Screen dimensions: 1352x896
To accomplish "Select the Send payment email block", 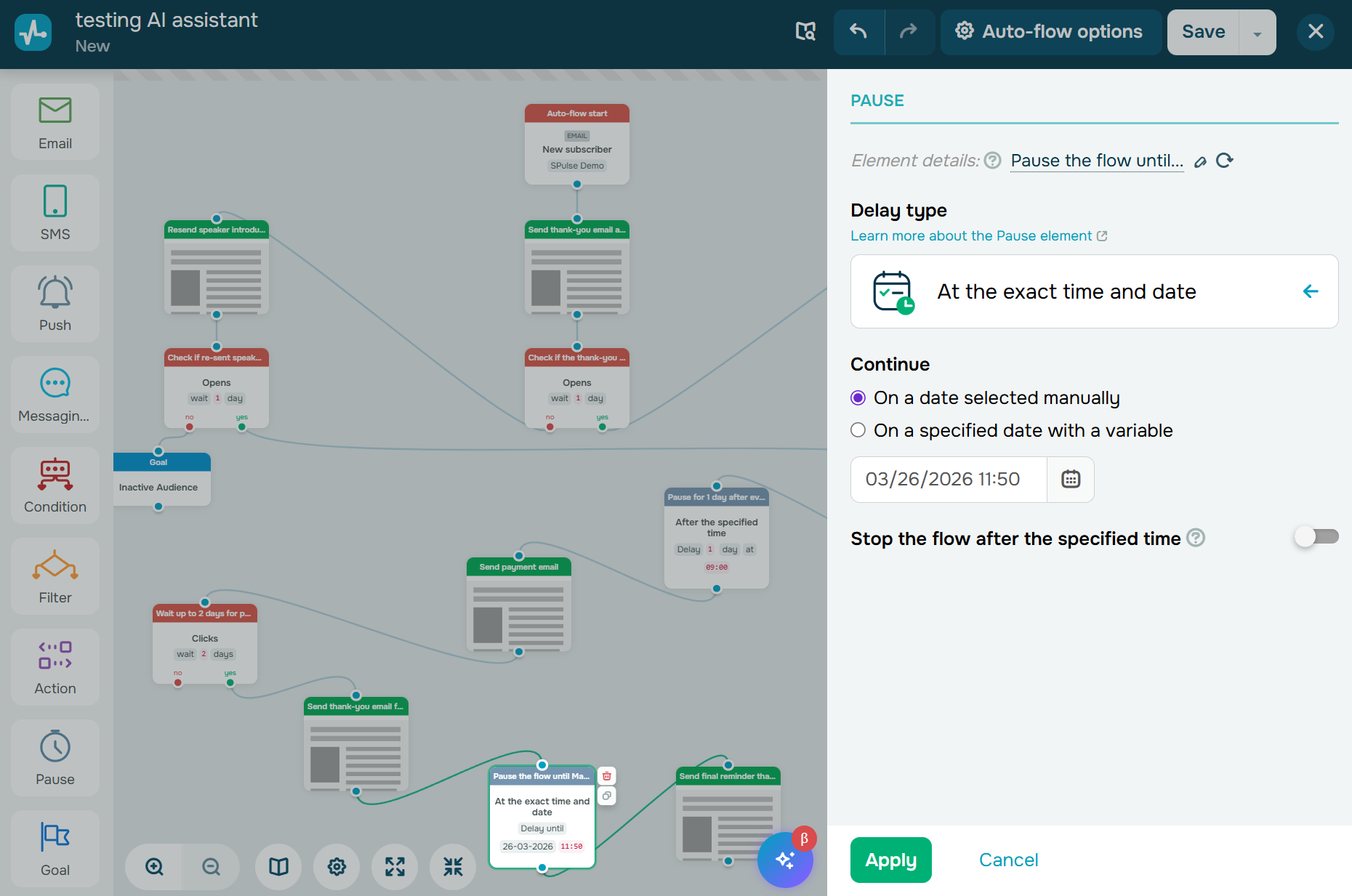I will (519, 605).
